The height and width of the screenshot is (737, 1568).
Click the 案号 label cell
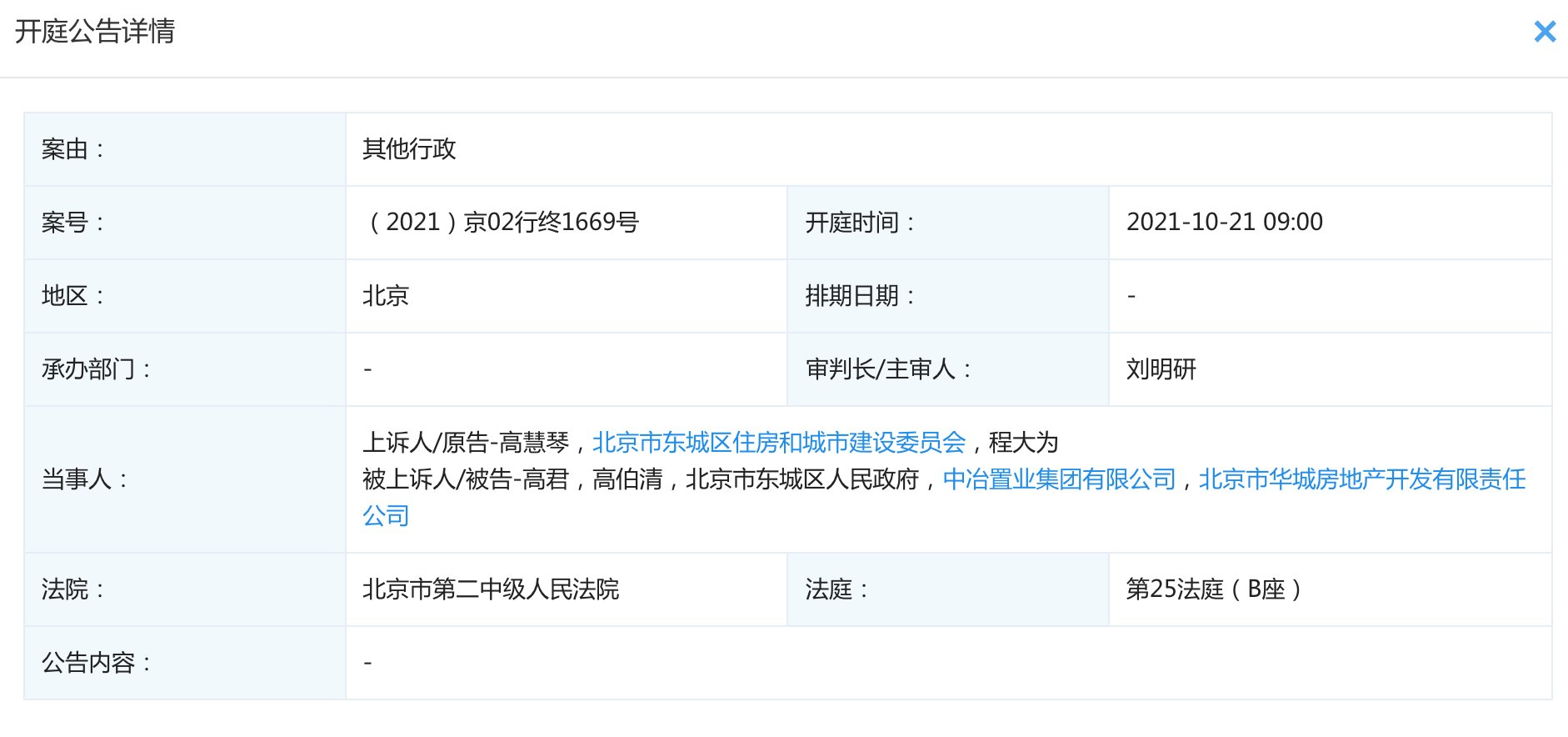point(185,223)
